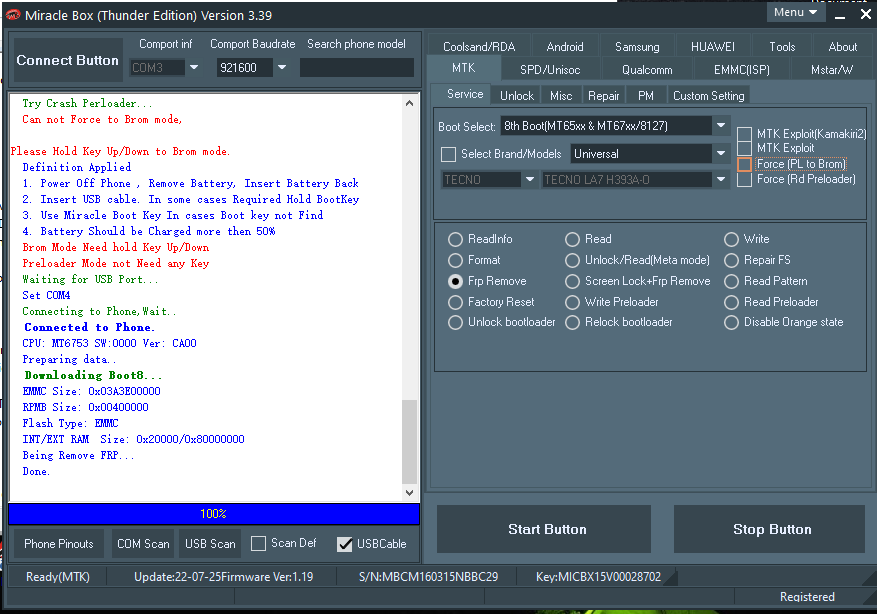Switch to the Qualcomm tab
Viewport: 877px width, 614px height.
click(647, 70)
